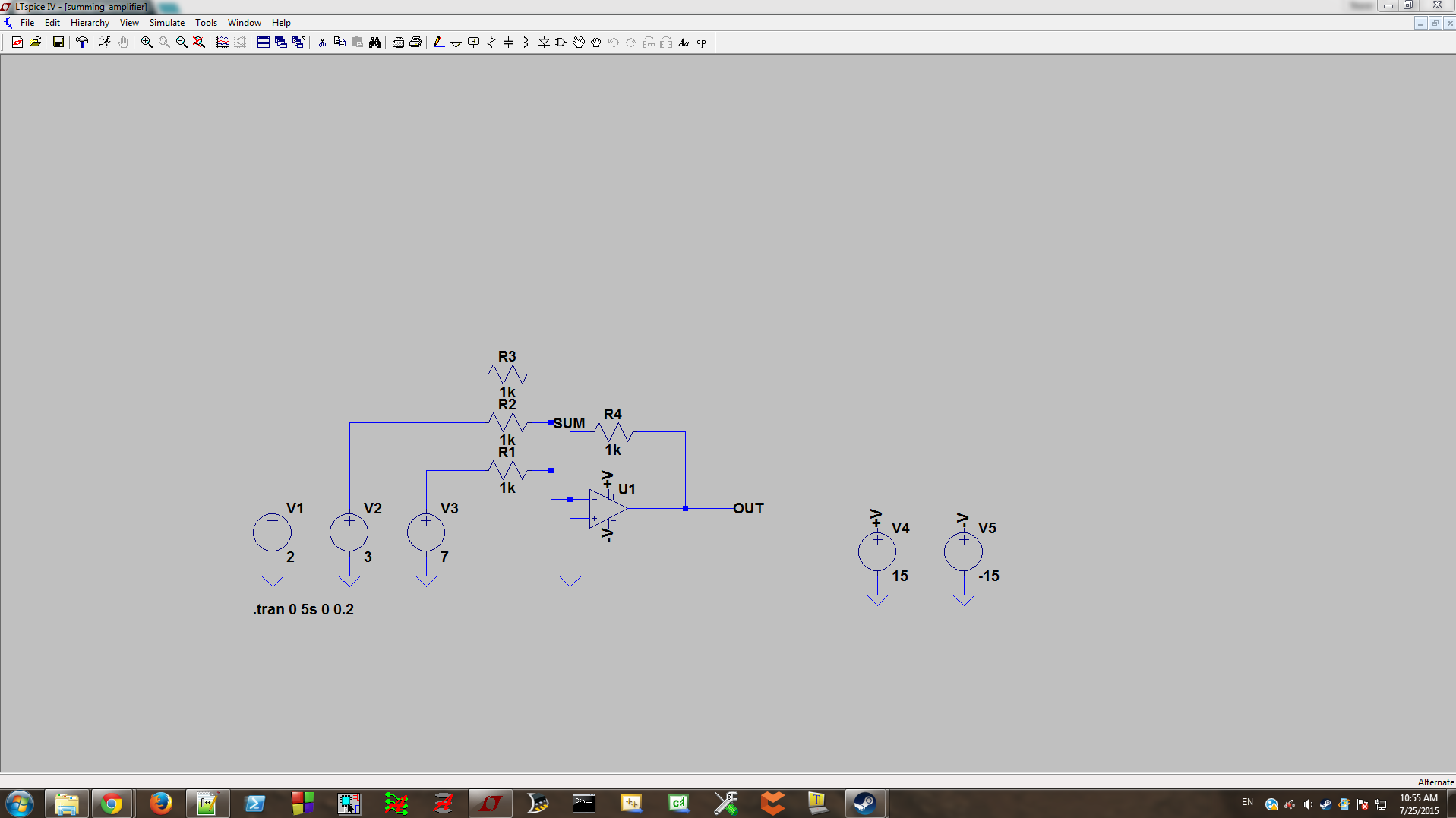
Task: Select the Move tool
Action: (578, 43)
